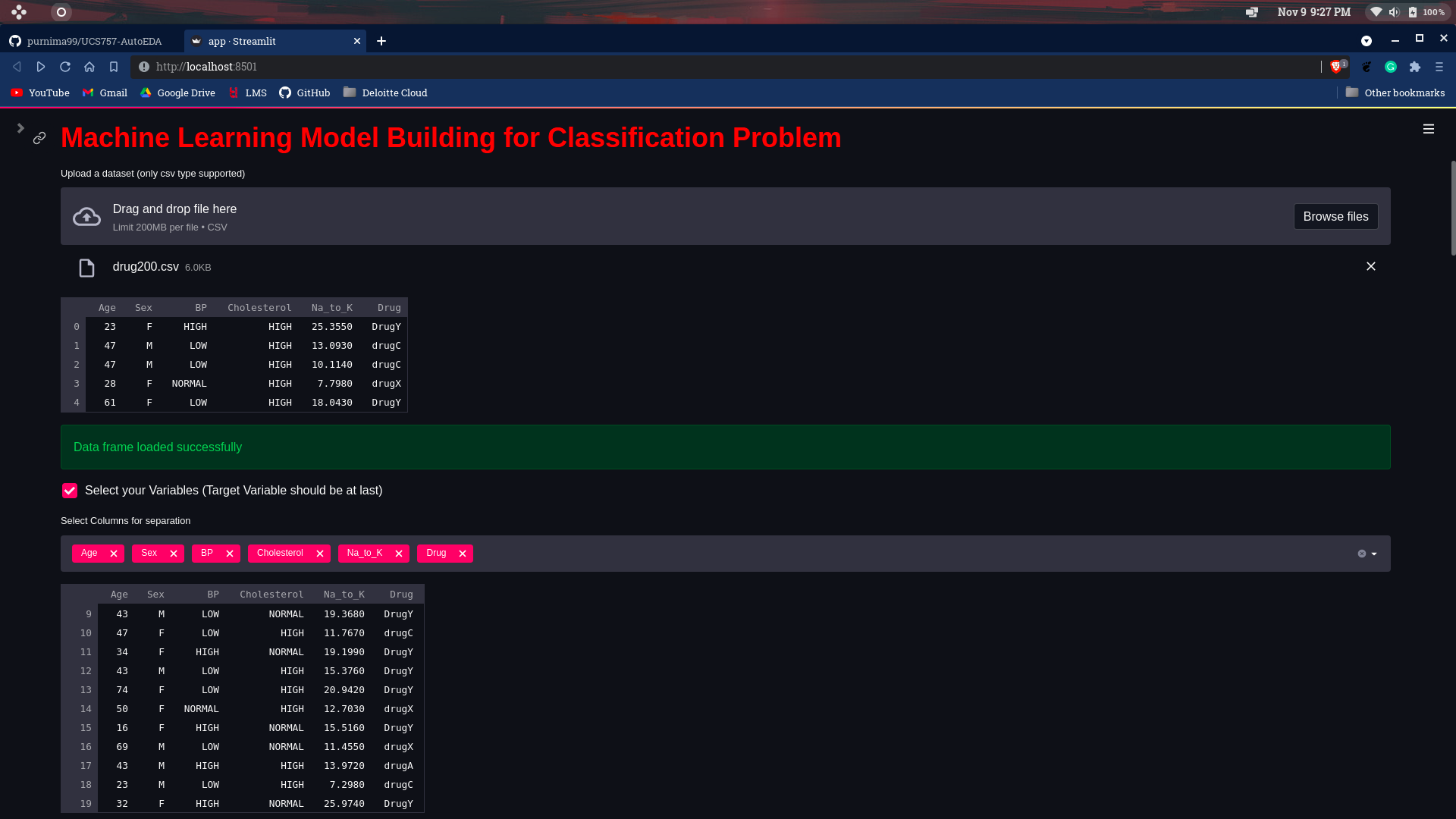This screenshot has height=819, width=1456.
Task: Click the Browse files button
Action: [1335, 217]
